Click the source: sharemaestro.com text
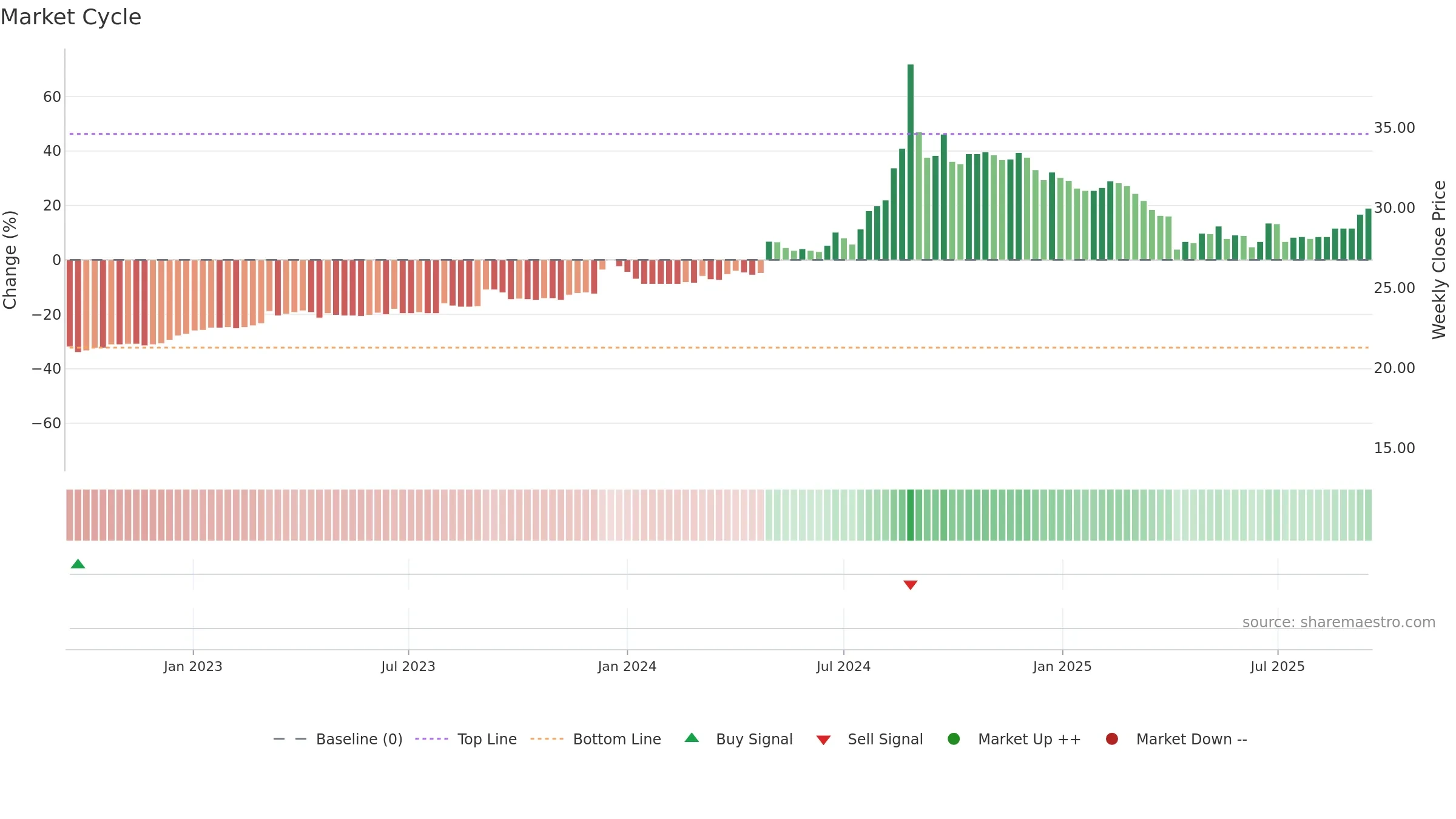Viewport: 1456px width, 819px height. 1339,622
